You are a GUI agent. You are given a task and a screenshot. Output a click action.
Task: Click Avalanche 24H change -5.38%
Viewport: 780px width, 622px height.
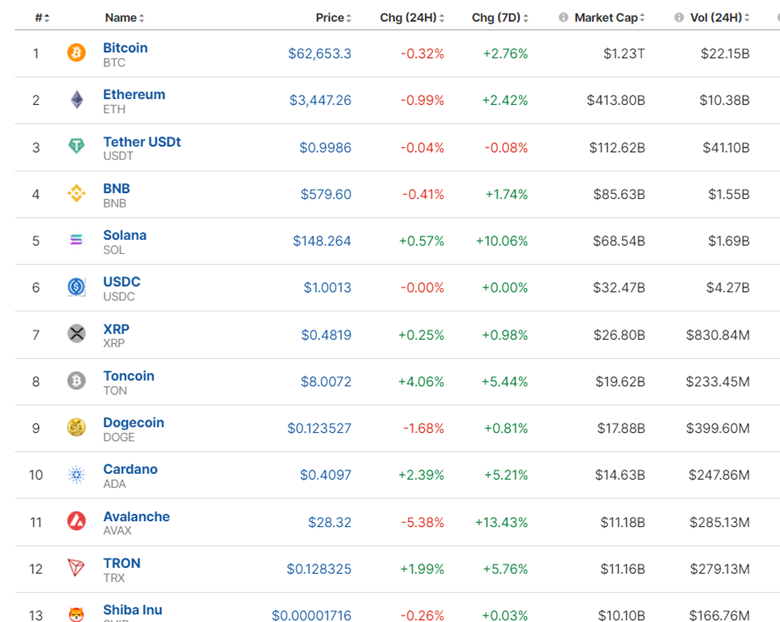(x=422, y=522)
